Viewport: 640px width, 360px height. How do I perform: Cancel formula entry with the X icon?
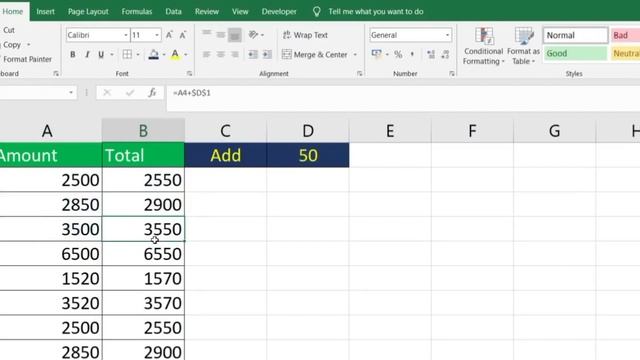point(107,93)
